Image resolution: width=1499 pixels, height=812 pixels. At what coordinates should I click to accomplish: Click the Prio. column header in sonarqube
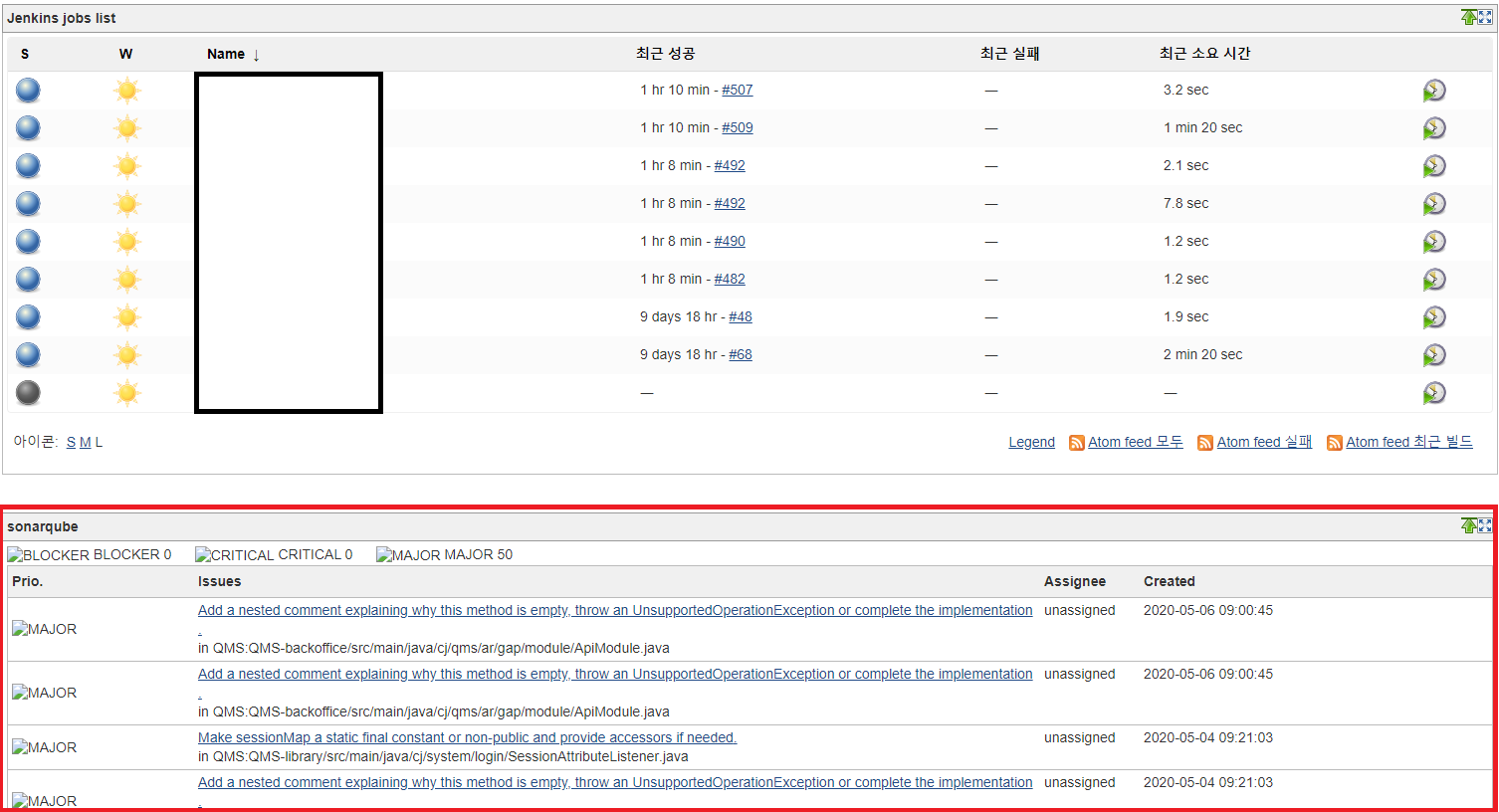point(27,581)
